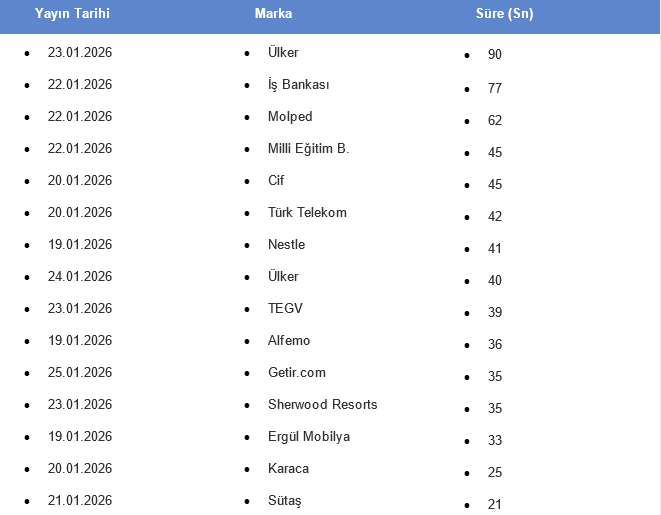This screenshot has width=661, height=515.
Task: Select the Alfemo brand entry
Action: point(289,341)
